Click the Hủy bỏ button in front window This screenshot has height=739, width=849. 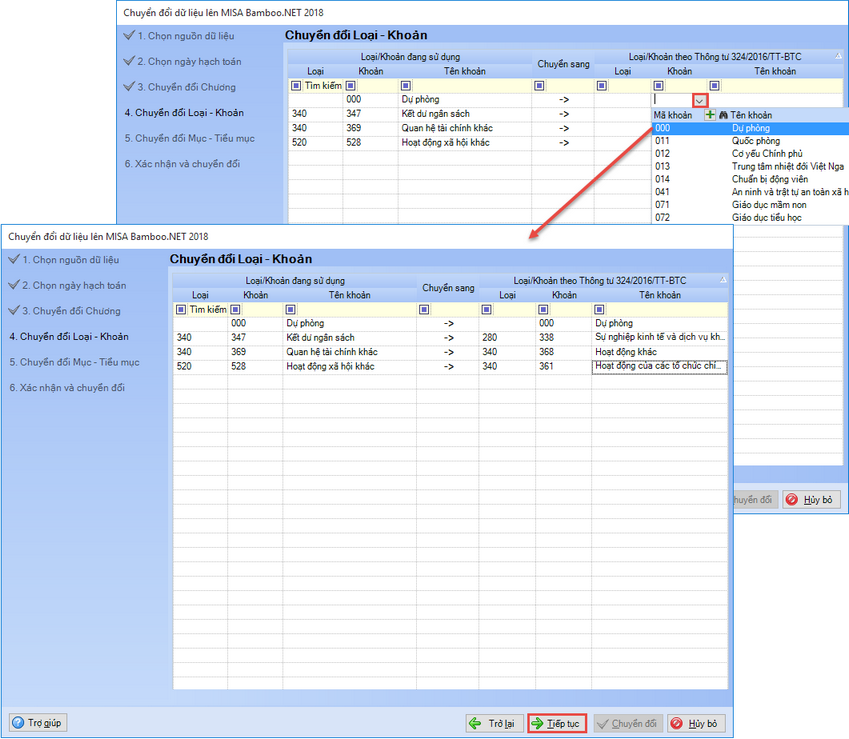coord(696,723)
